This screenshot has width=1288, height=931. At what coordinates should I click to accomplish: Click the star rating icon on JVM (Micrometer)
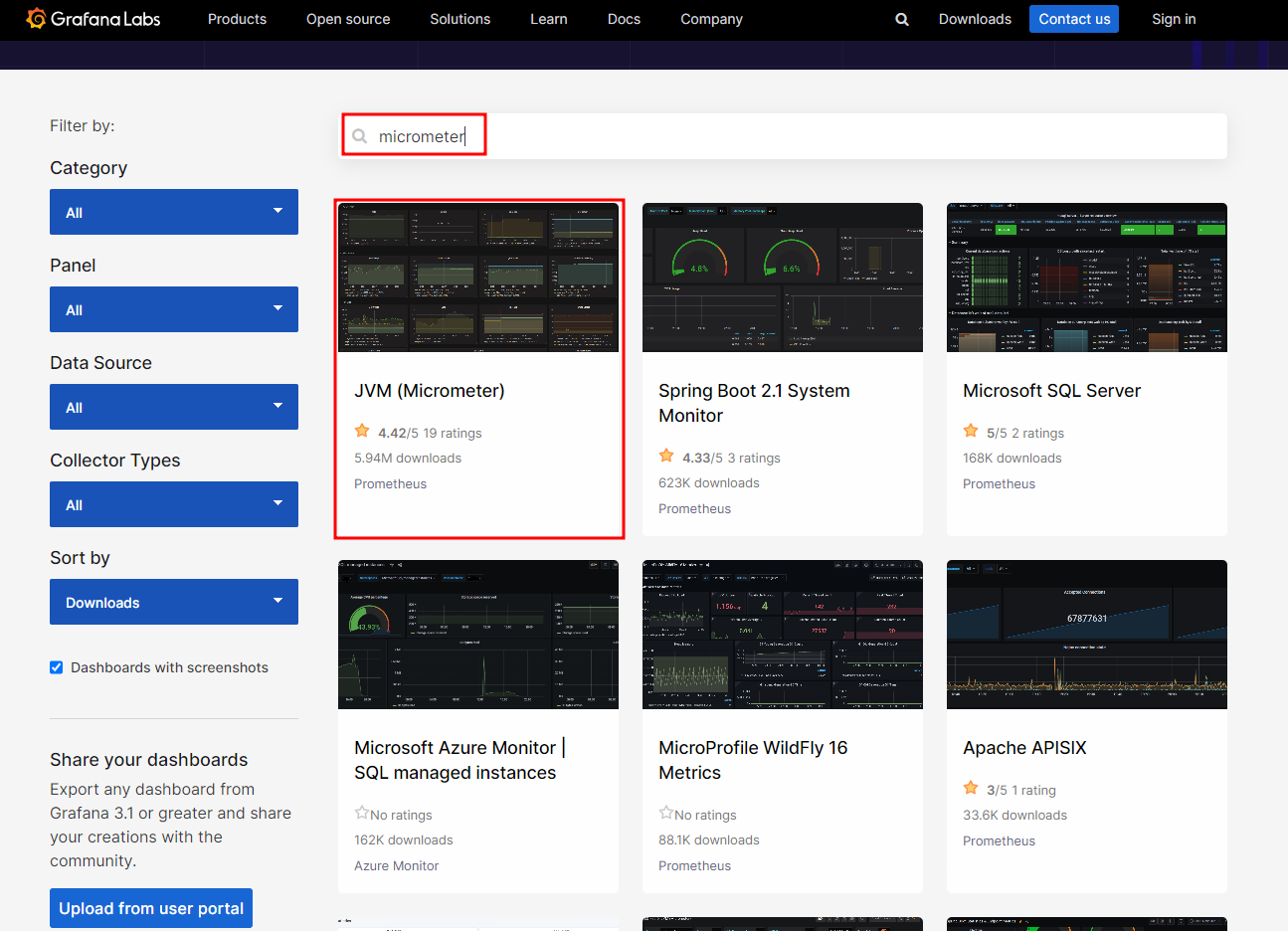(x=362, y=432)
